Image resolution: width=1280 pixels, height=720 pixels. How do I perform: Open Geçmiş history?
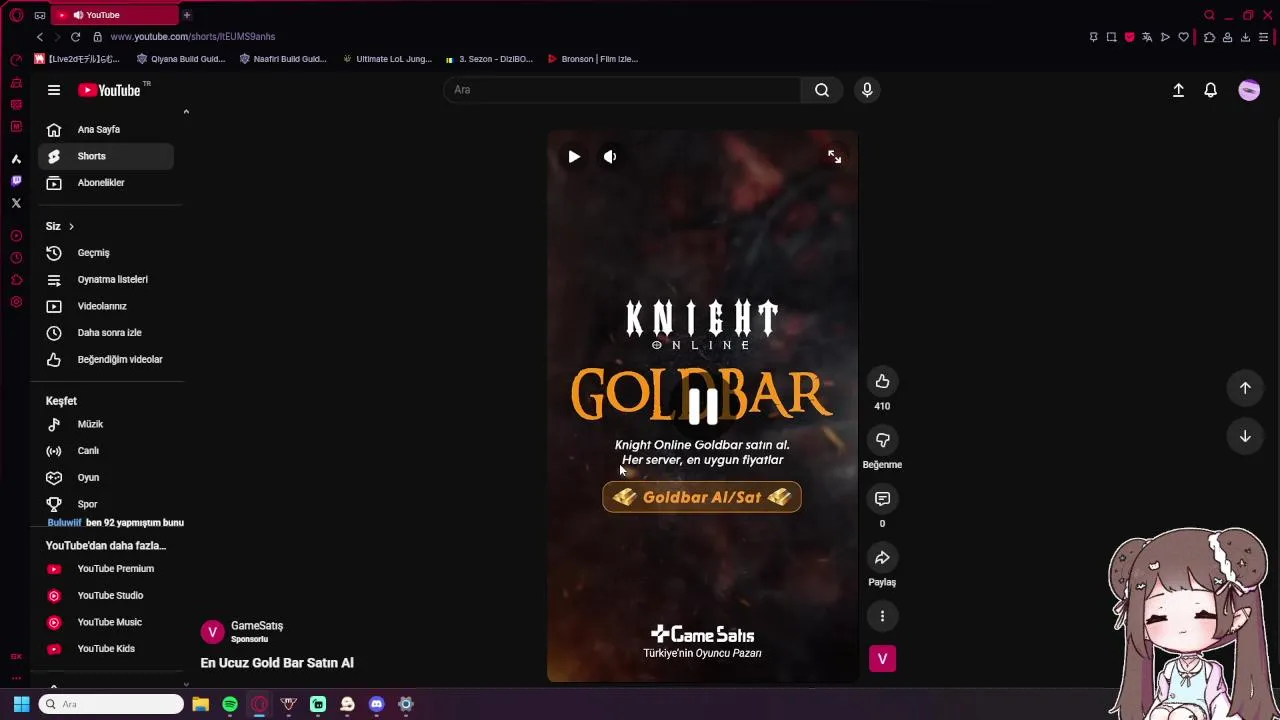coord(106,253)
